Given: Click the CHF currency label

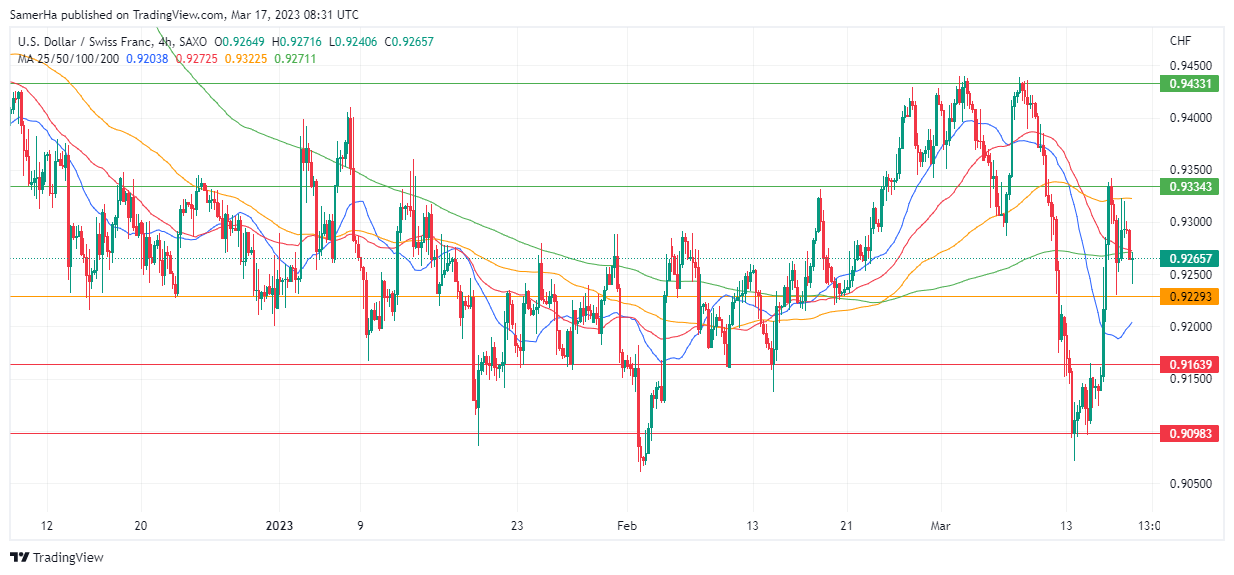Looking at the screenshot, I should [1180, 41].
